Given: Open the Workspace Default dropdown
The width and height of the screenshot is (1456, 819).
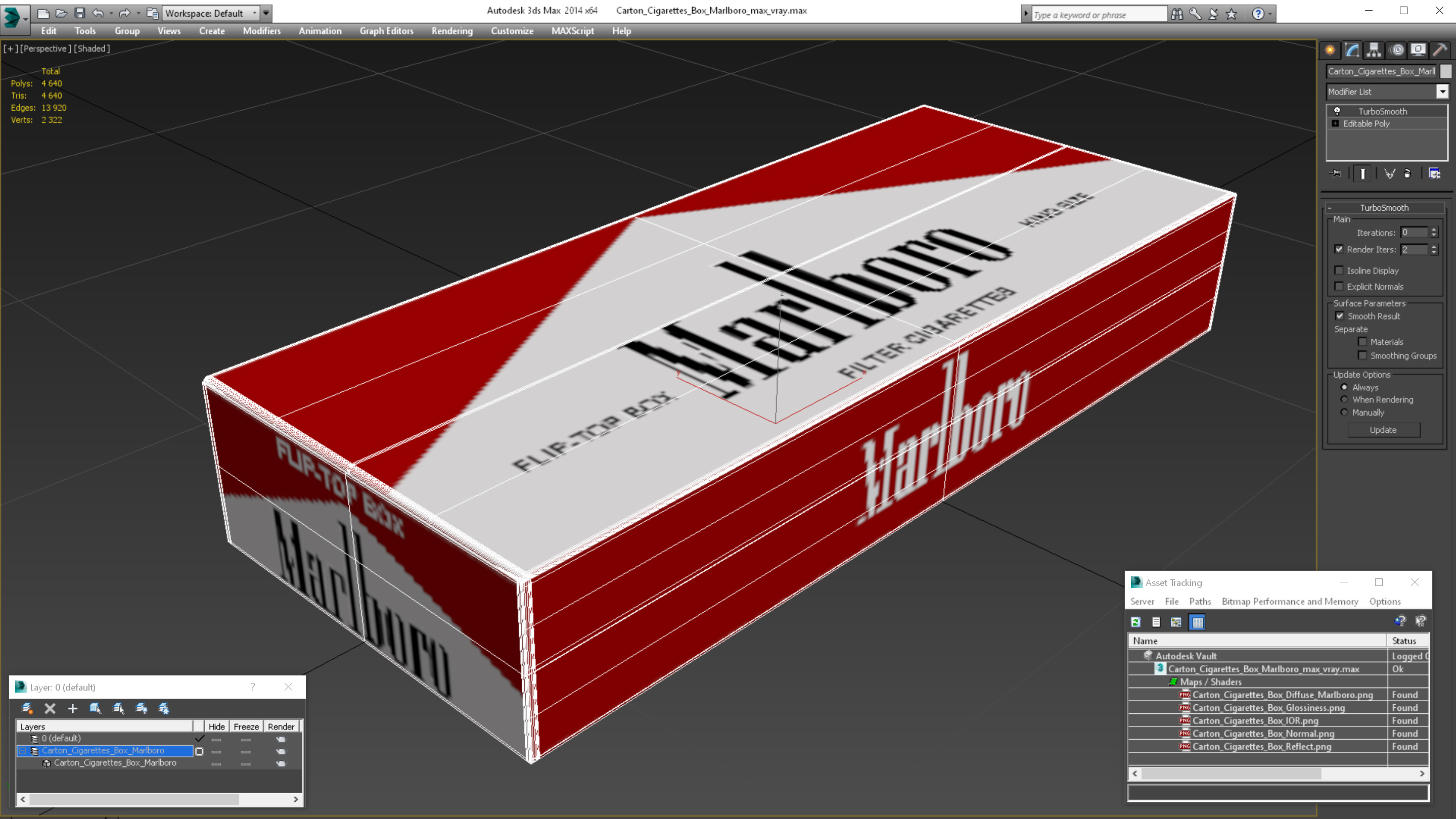Looking at the screenshot, I should [x=210, y=13].
